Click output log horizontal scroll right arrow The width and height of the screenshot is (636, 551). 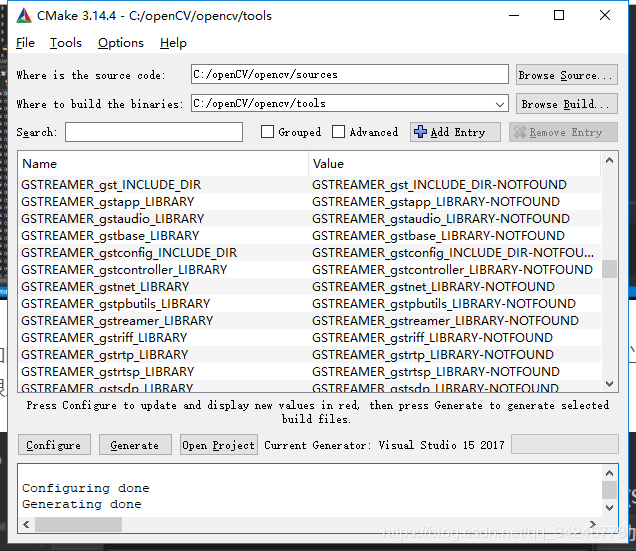[x=593, y=524]
